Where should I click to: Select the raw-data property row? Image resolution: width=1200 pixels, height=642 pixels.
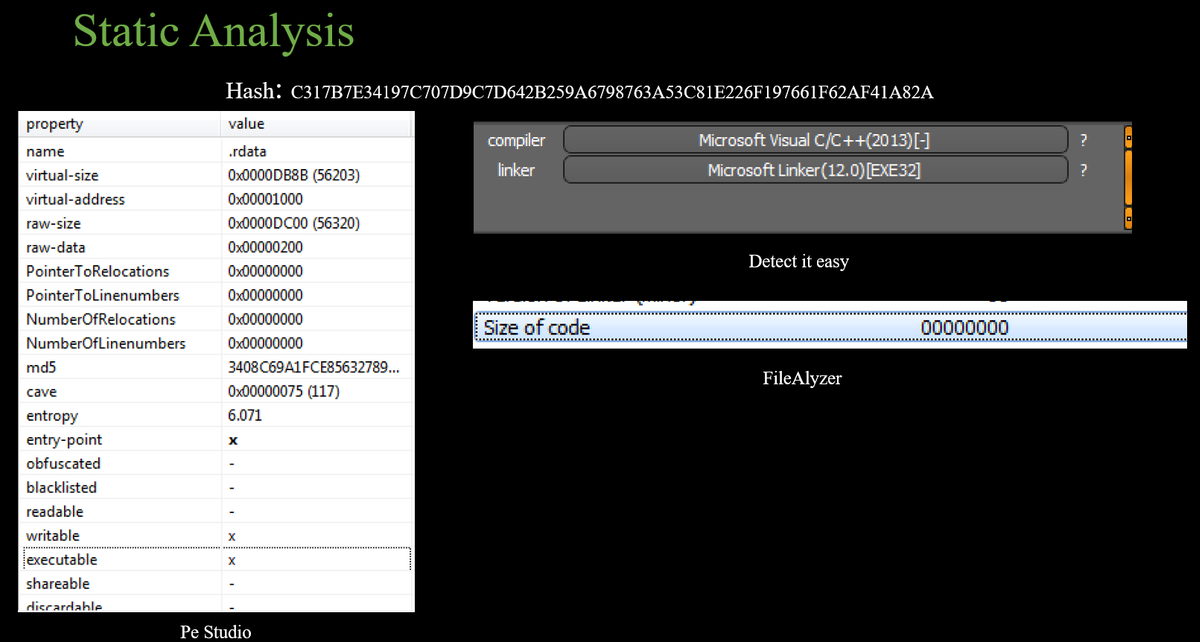[216, 248]
